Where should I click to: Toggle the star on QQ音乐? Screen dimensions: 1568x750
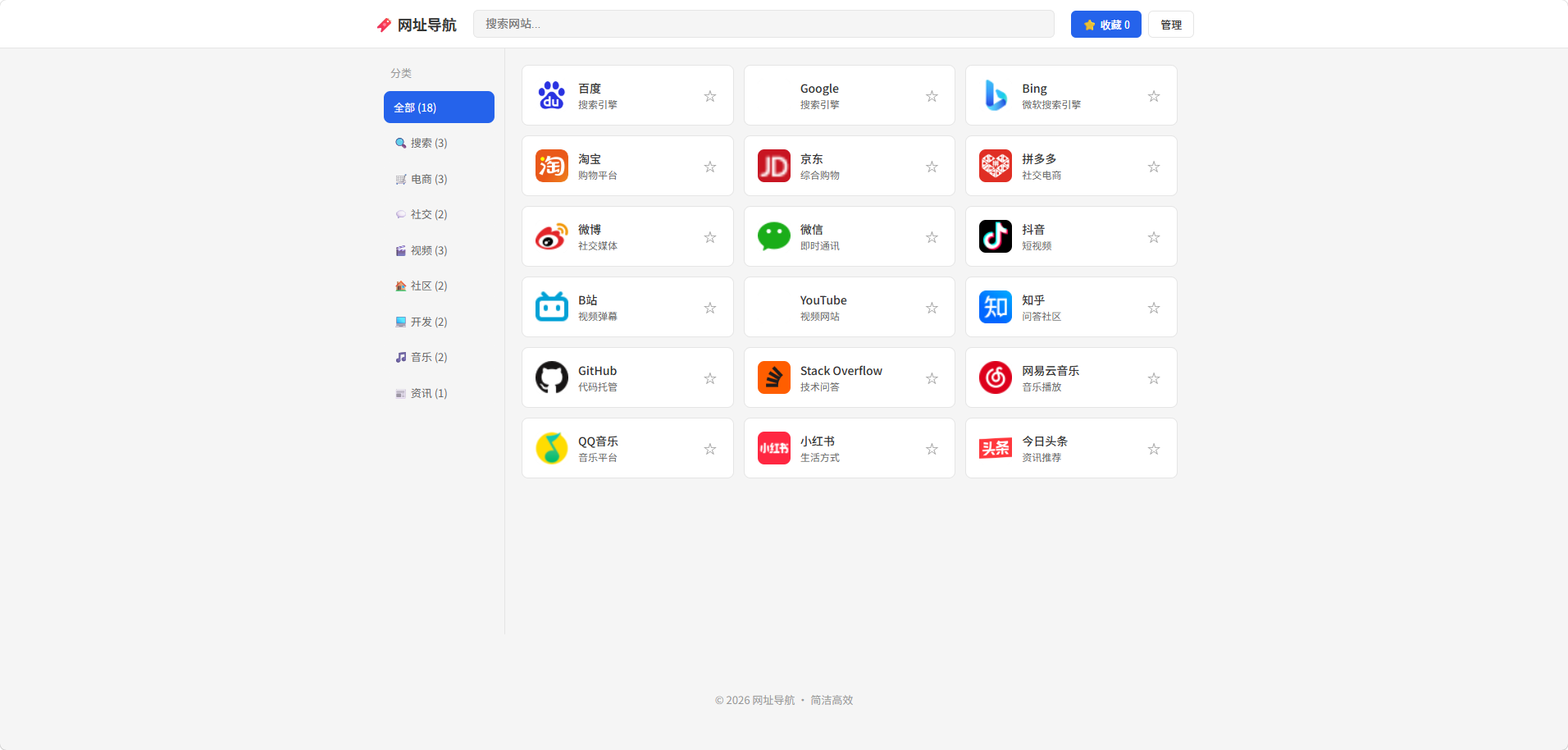[710, 449]
